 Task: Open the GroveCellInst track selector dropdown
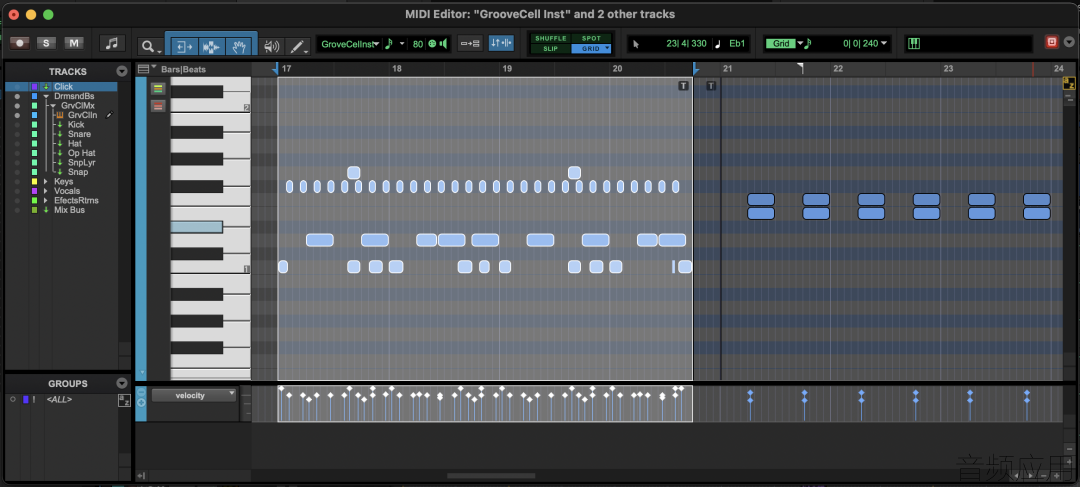tap(350, 44)
